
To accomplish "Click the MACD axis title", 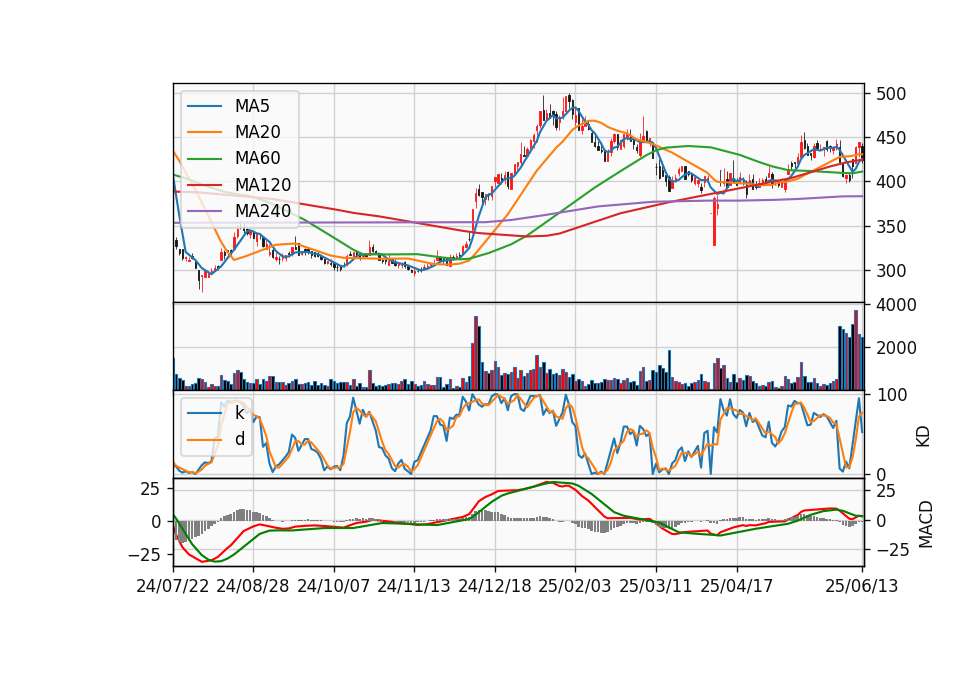I will (925, 525).
